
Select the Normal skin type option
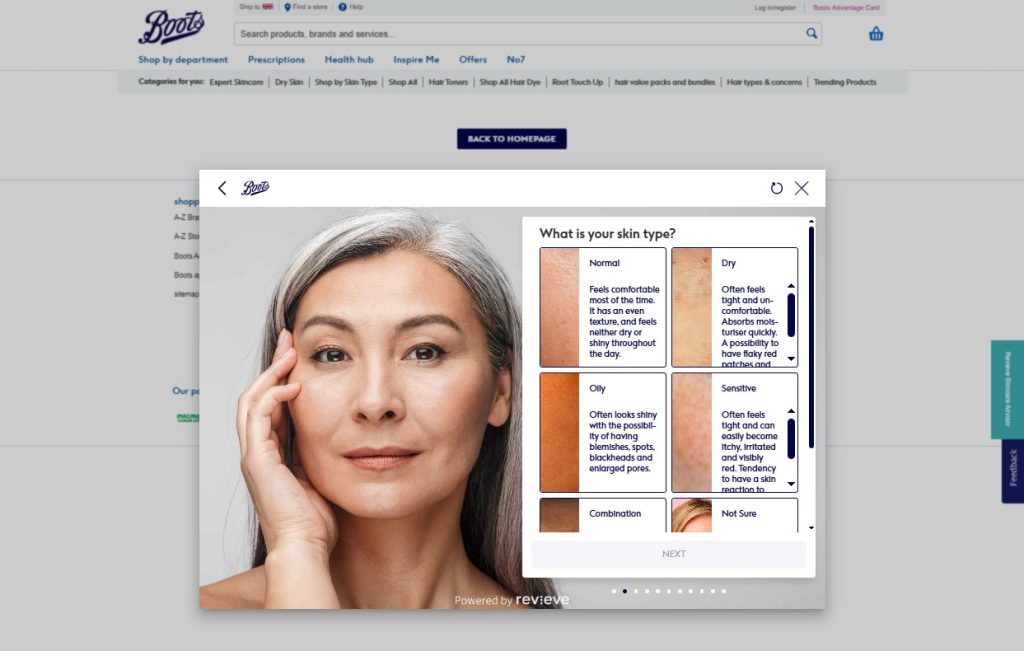tap(602, 306)
